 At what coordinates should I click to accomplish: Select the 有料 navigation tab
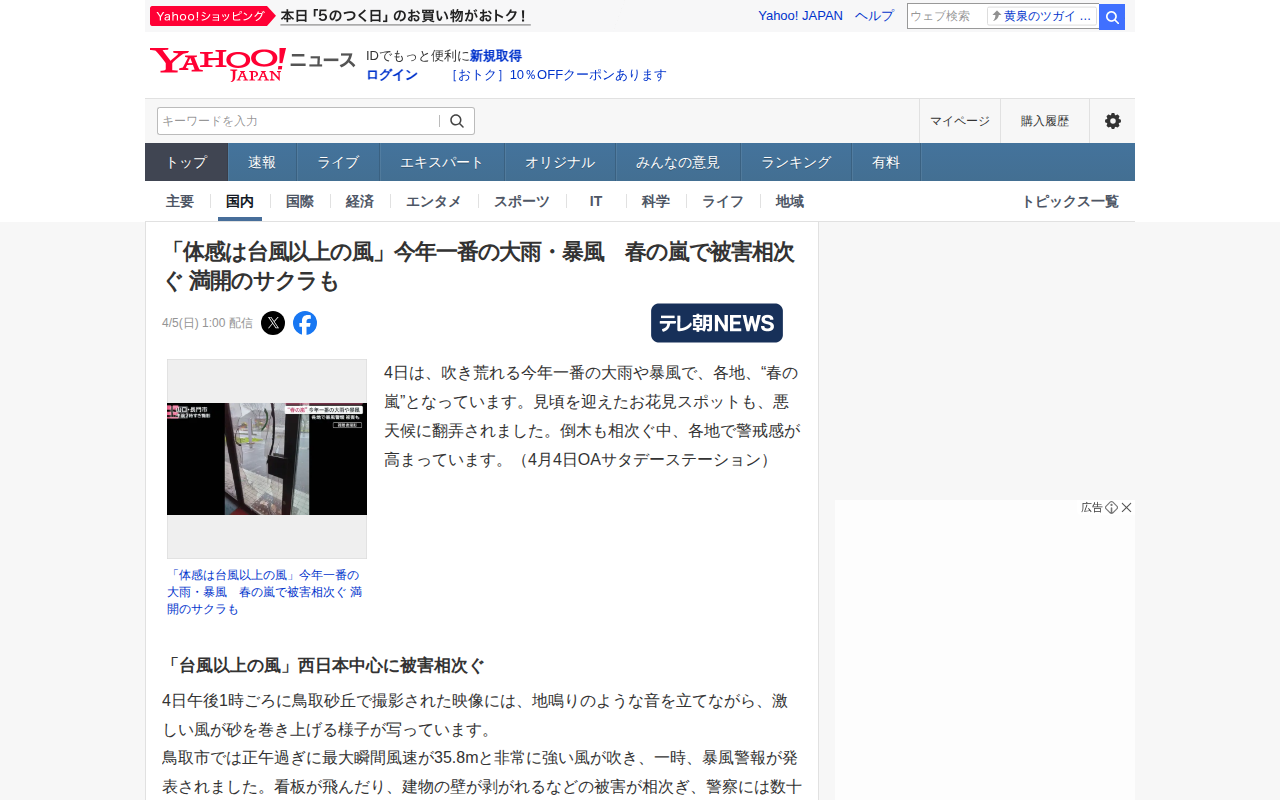pyautogui.click(x=886, y=162)
